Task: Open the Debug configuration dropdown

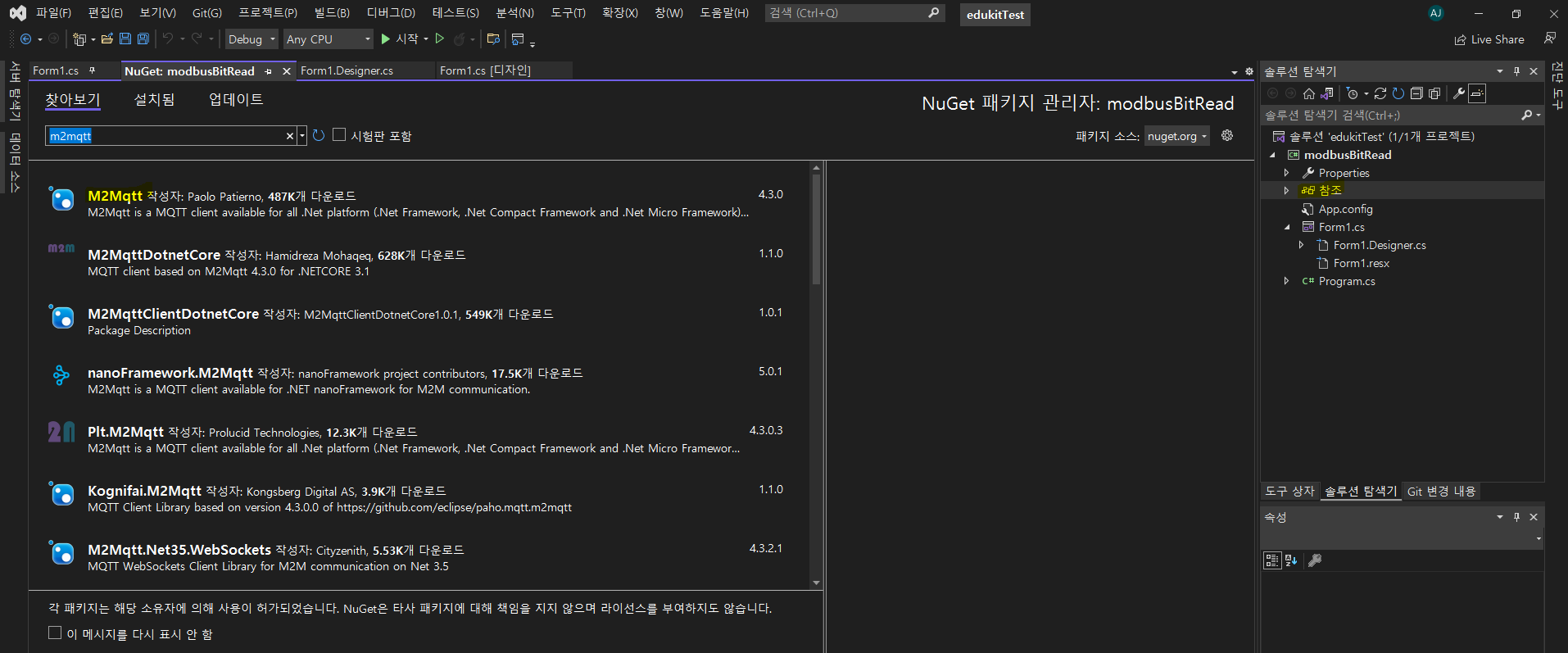Action: point(252,39)
